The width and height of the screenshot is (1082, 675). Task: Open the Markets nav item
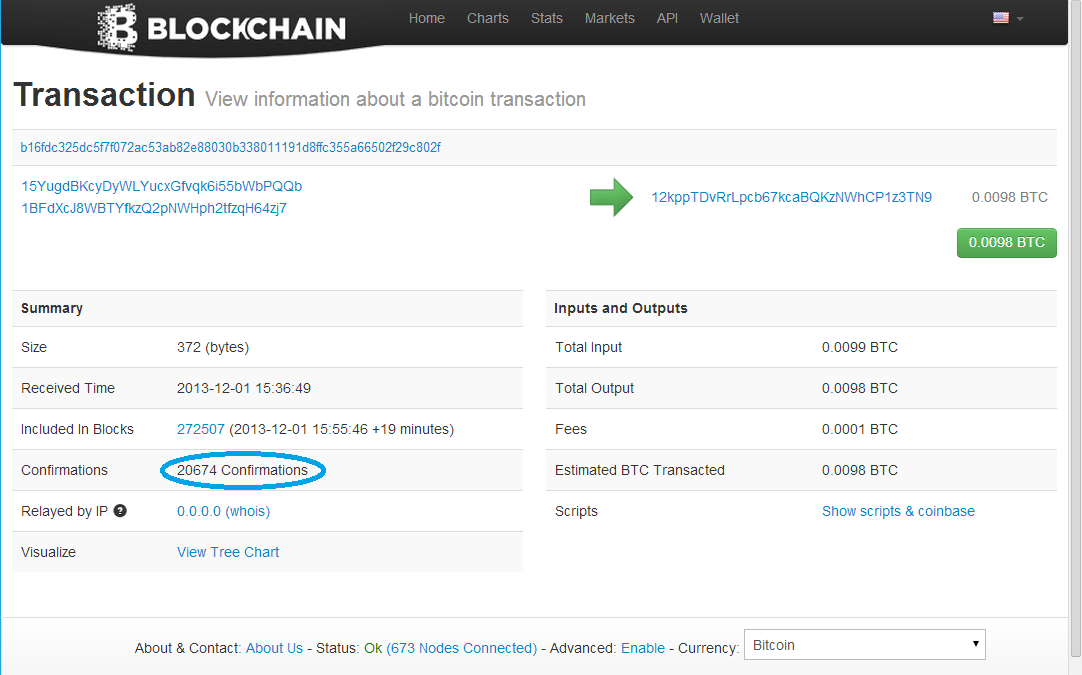[609, 19]
